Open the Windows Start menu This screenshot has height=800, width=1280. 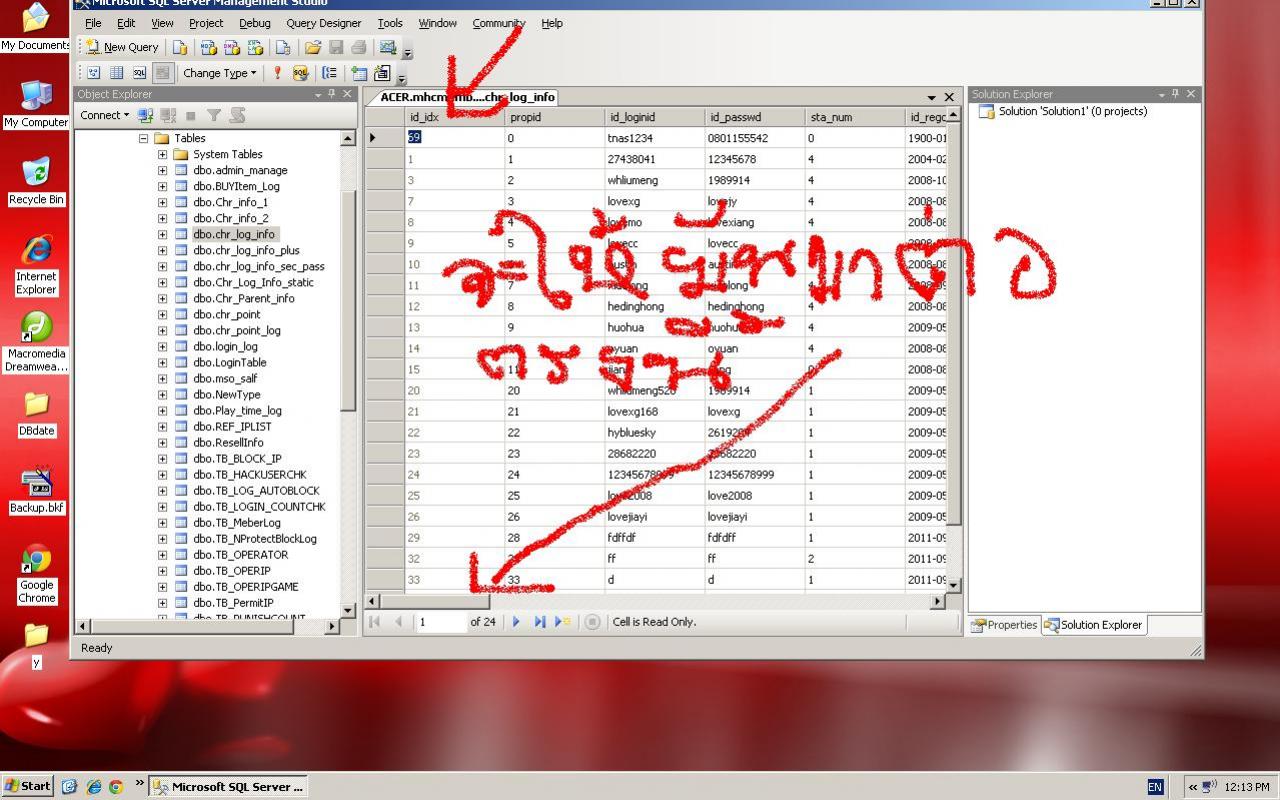pos(27,786)
